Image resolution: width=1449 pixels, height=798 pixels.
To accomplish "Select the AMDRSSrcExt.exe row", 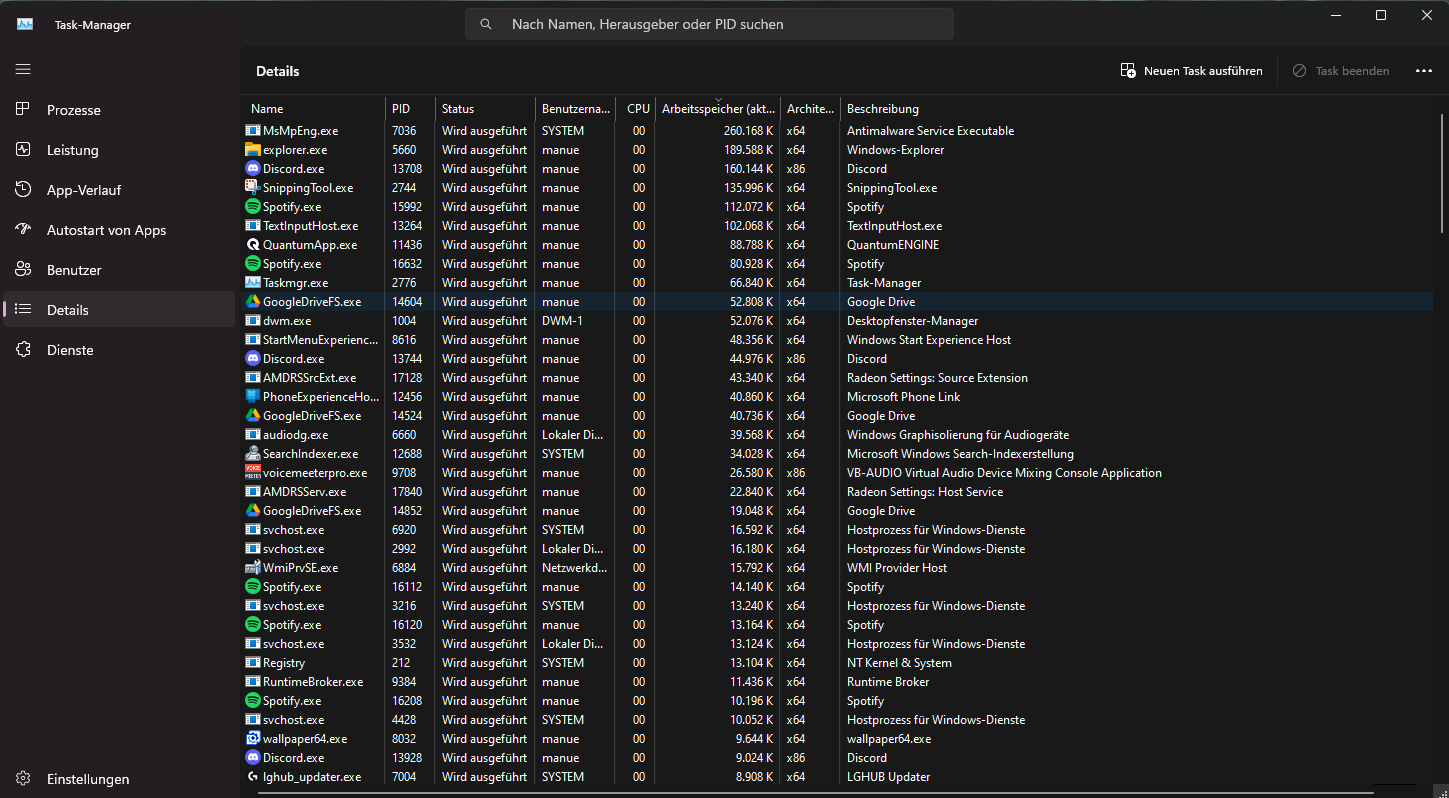I will pyautogui.click(x=838, y=378).
